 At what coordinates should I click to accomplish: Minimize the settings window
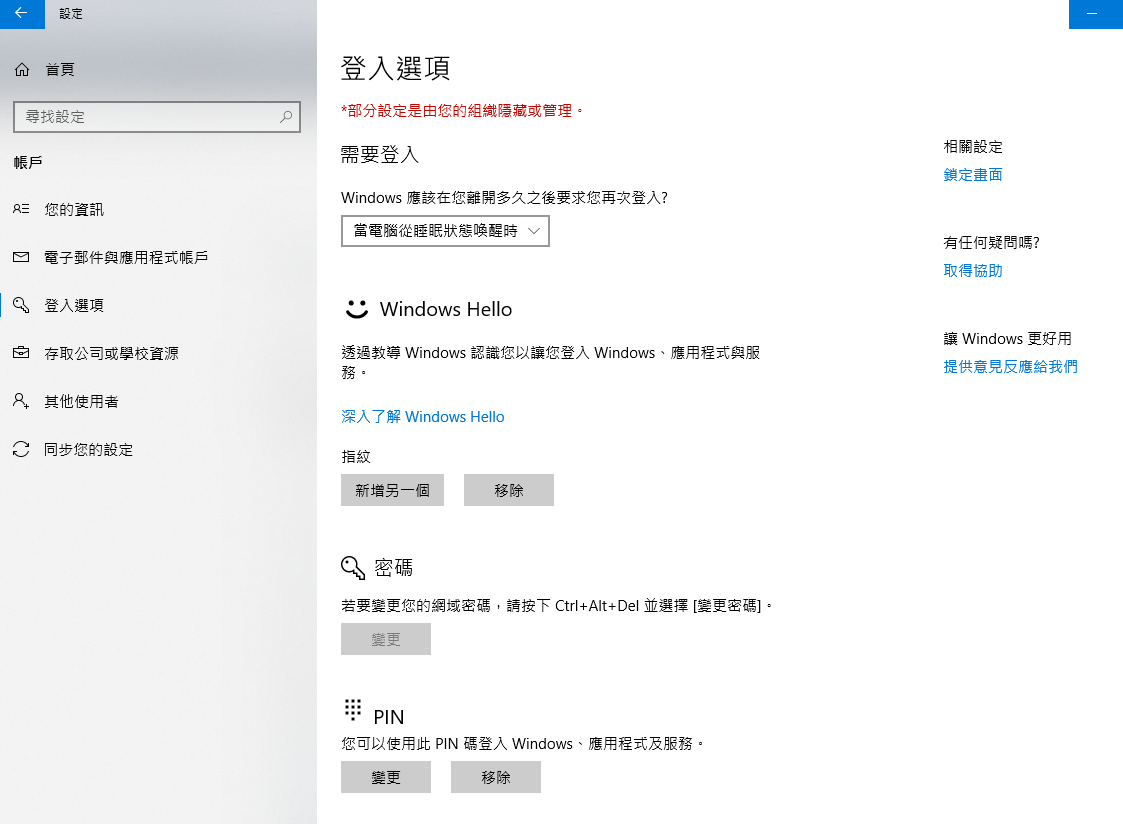coord(1092,14)
